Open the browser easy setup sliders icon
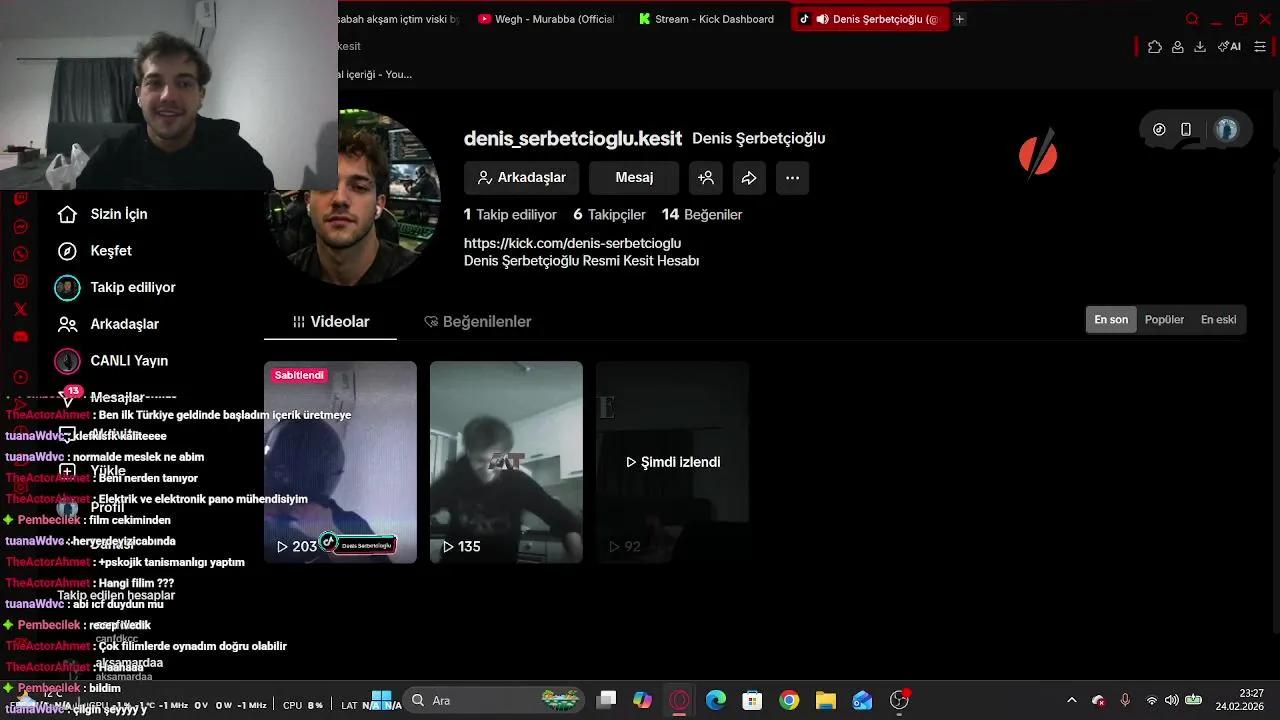 click(x=1260, y=46)
